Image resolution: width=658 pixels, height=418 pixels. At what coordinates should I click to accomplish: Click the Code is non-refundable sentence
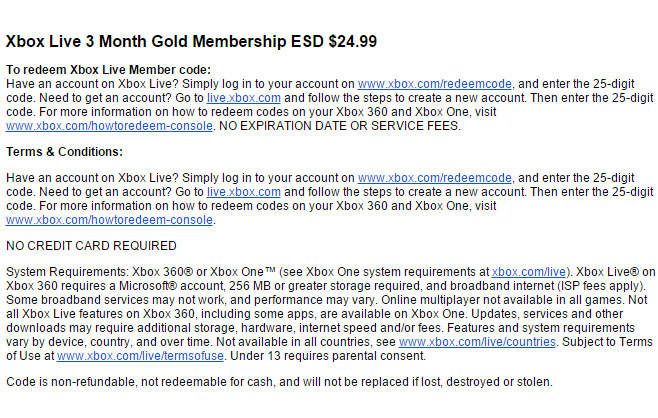point(279,382)
